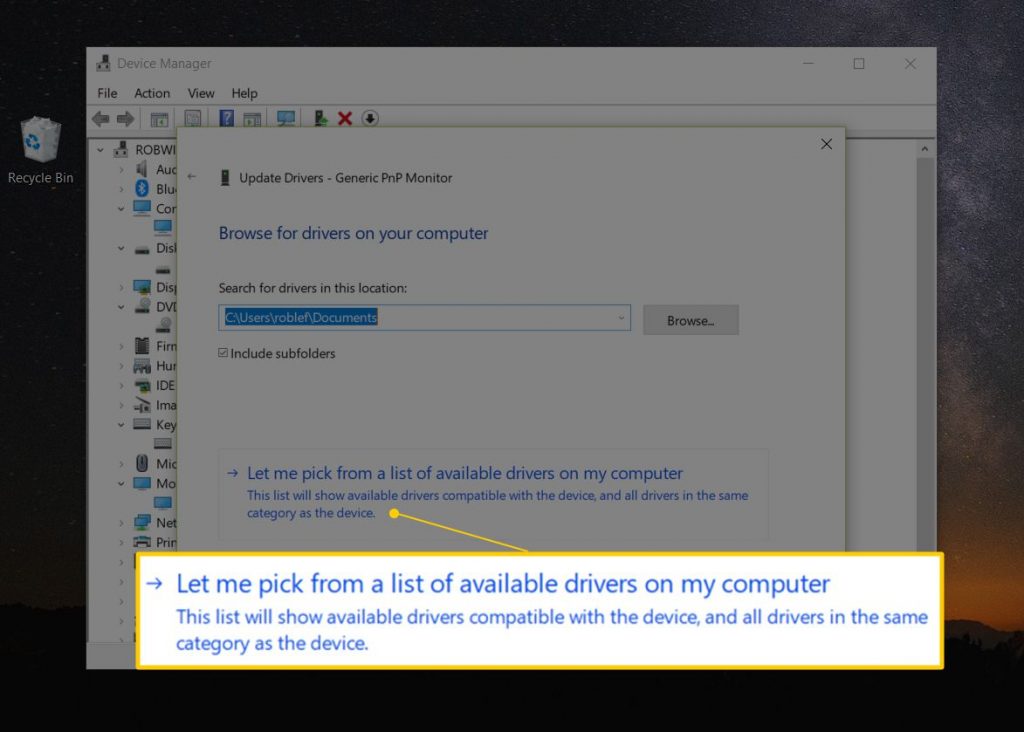Maximize the Device Manager window
The image size is (1024, 732).
pyautogui.click(x=859, y=63)
